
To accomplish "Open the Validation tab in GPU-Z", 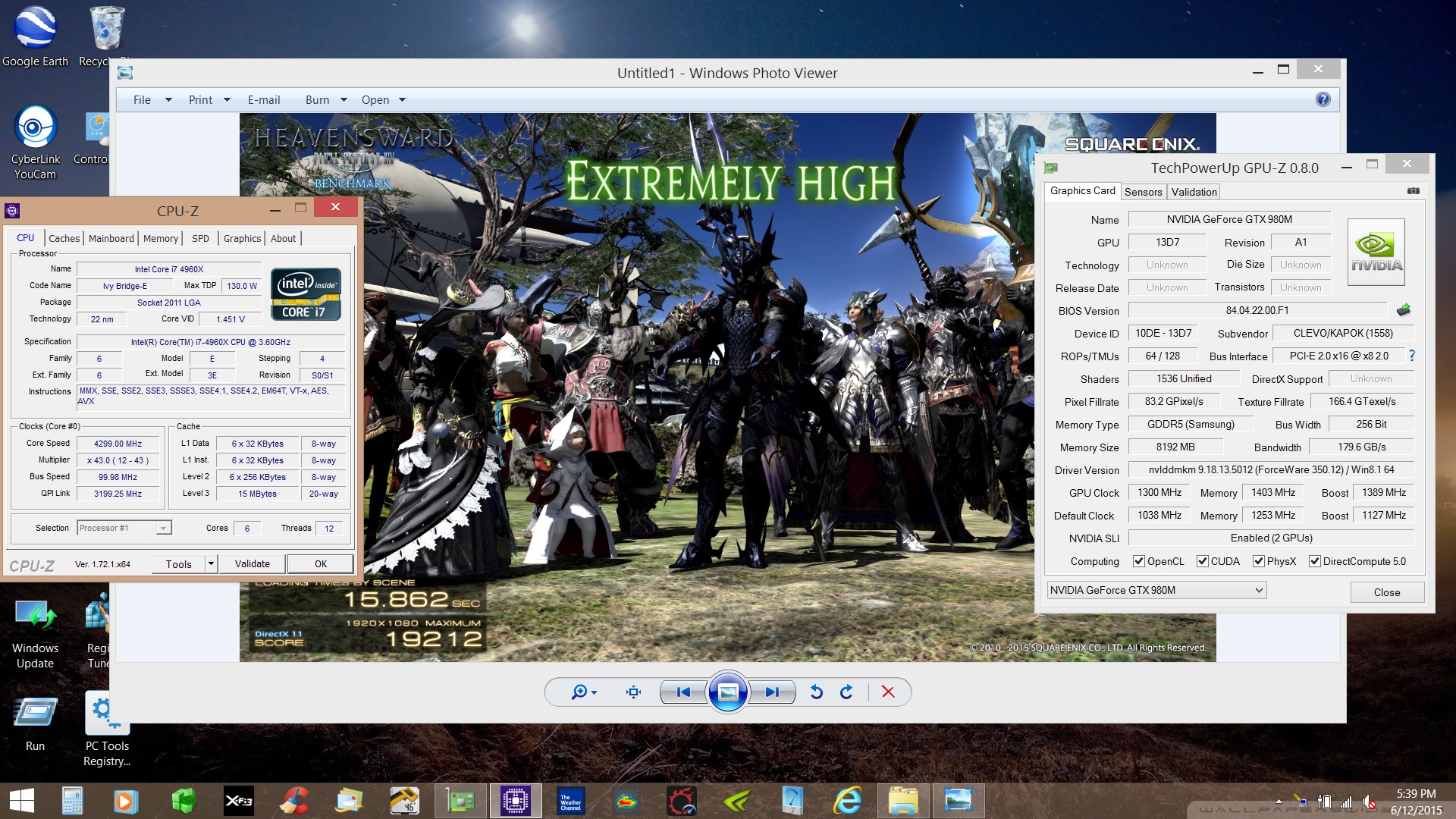I will [1194, 192].
